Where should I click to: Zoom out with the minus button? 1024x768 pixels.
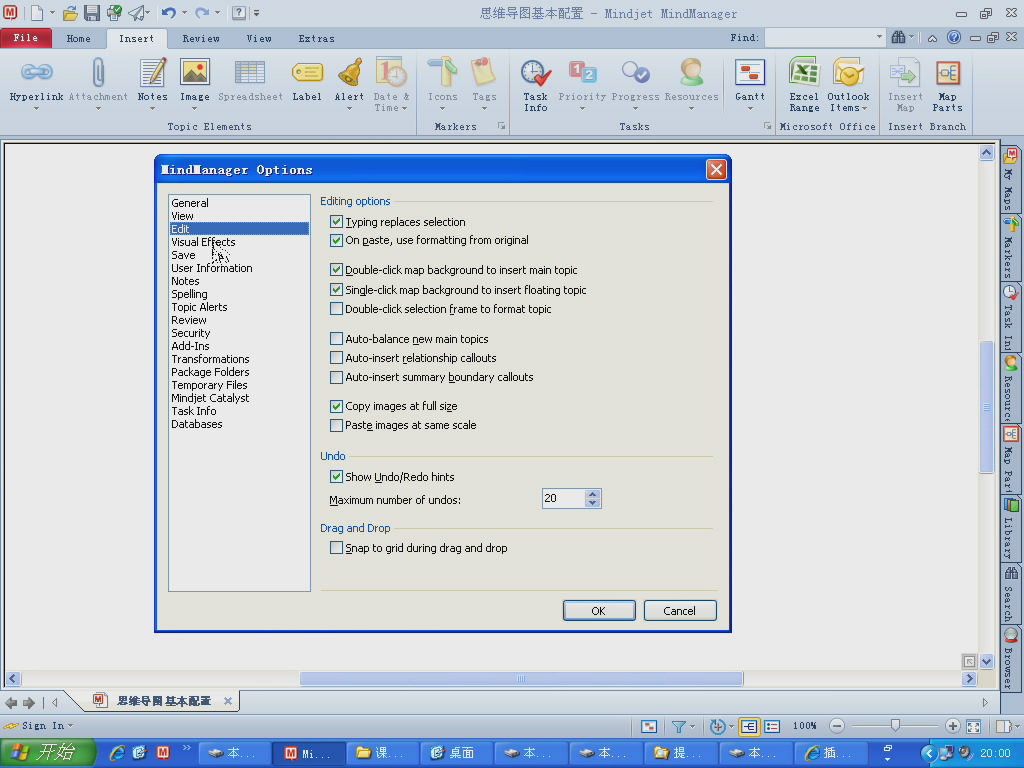tap(837, 726)
